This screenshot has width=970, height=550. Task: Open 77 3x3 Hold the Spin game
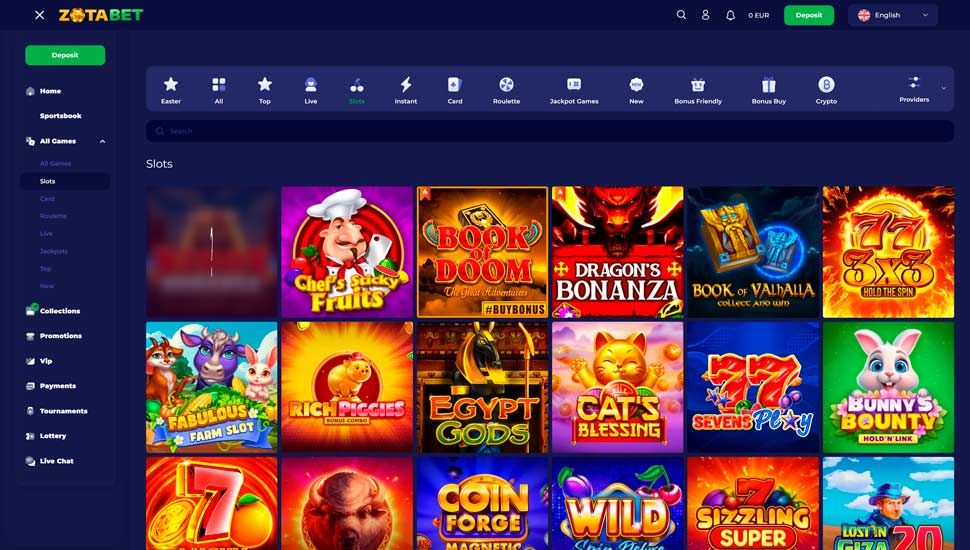[888, 252]
